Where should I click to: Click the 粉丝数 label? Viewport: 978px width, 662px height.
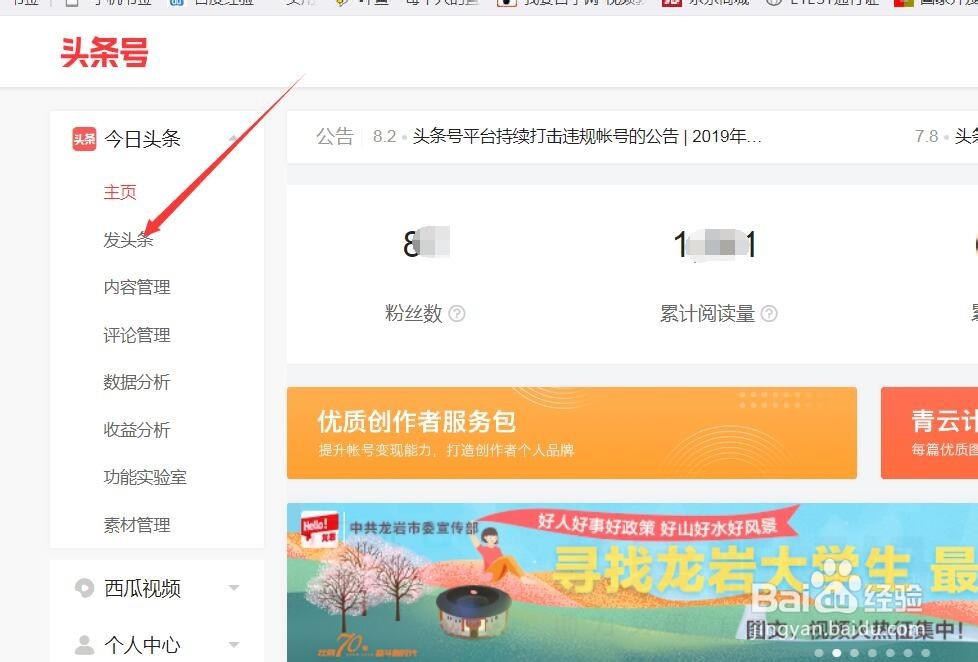414,313
